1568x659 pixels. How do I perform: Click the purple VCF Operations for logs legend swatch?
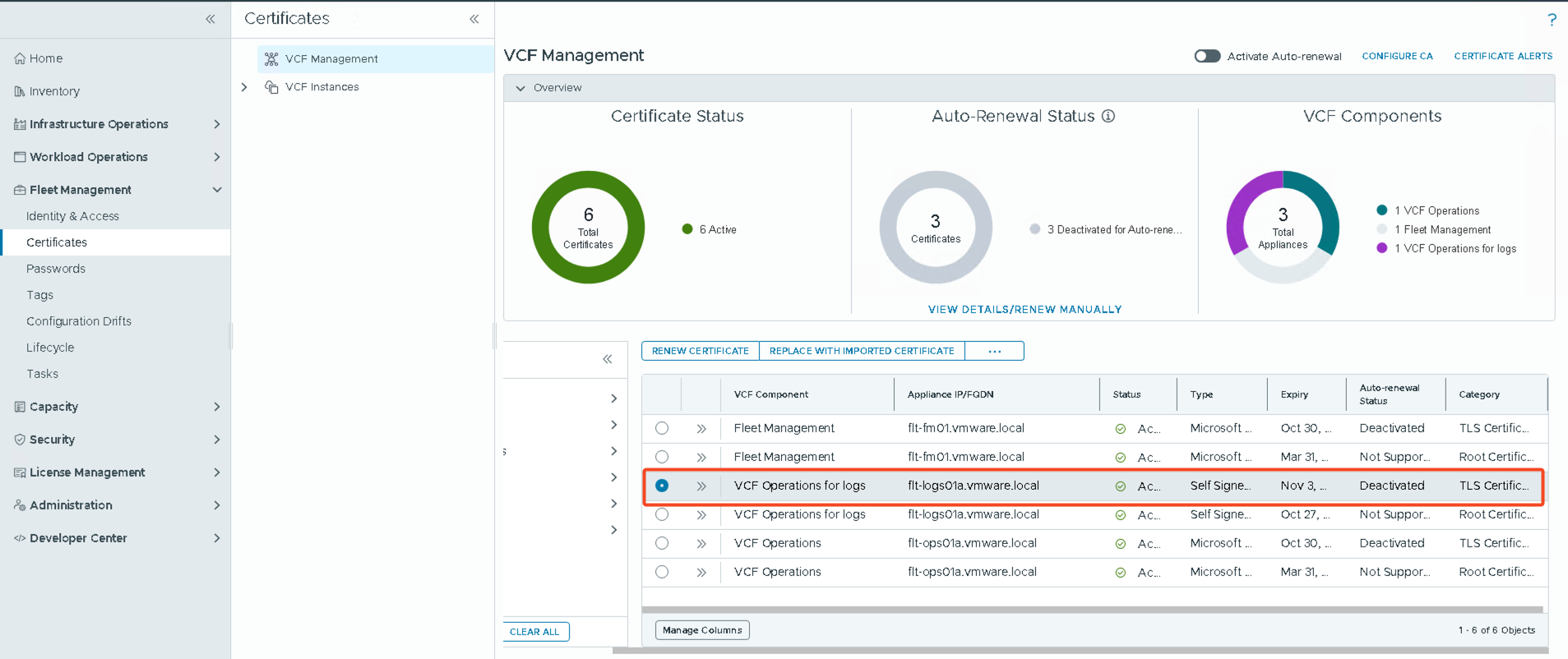(x=1381, y=248)
